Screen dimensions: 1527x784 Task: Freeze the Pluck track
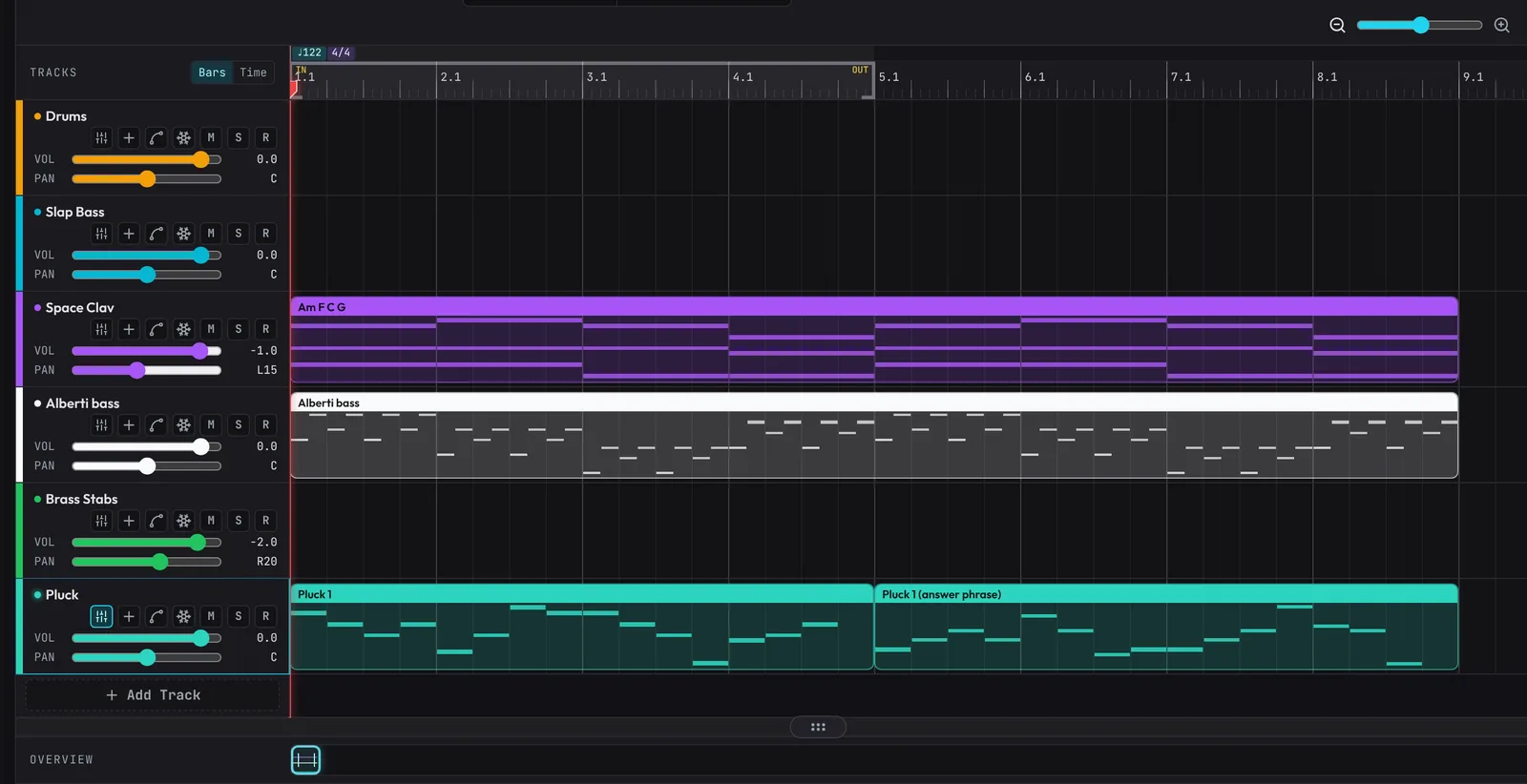tap(183, 616)
